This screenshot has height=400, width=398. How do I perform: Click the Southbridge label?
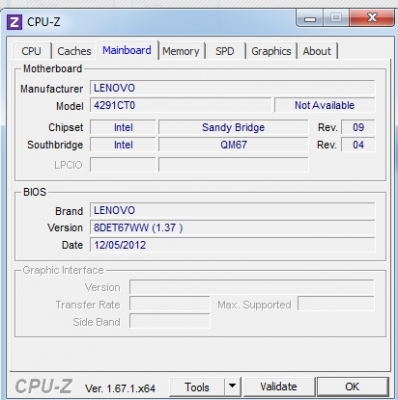pos(55,145)
